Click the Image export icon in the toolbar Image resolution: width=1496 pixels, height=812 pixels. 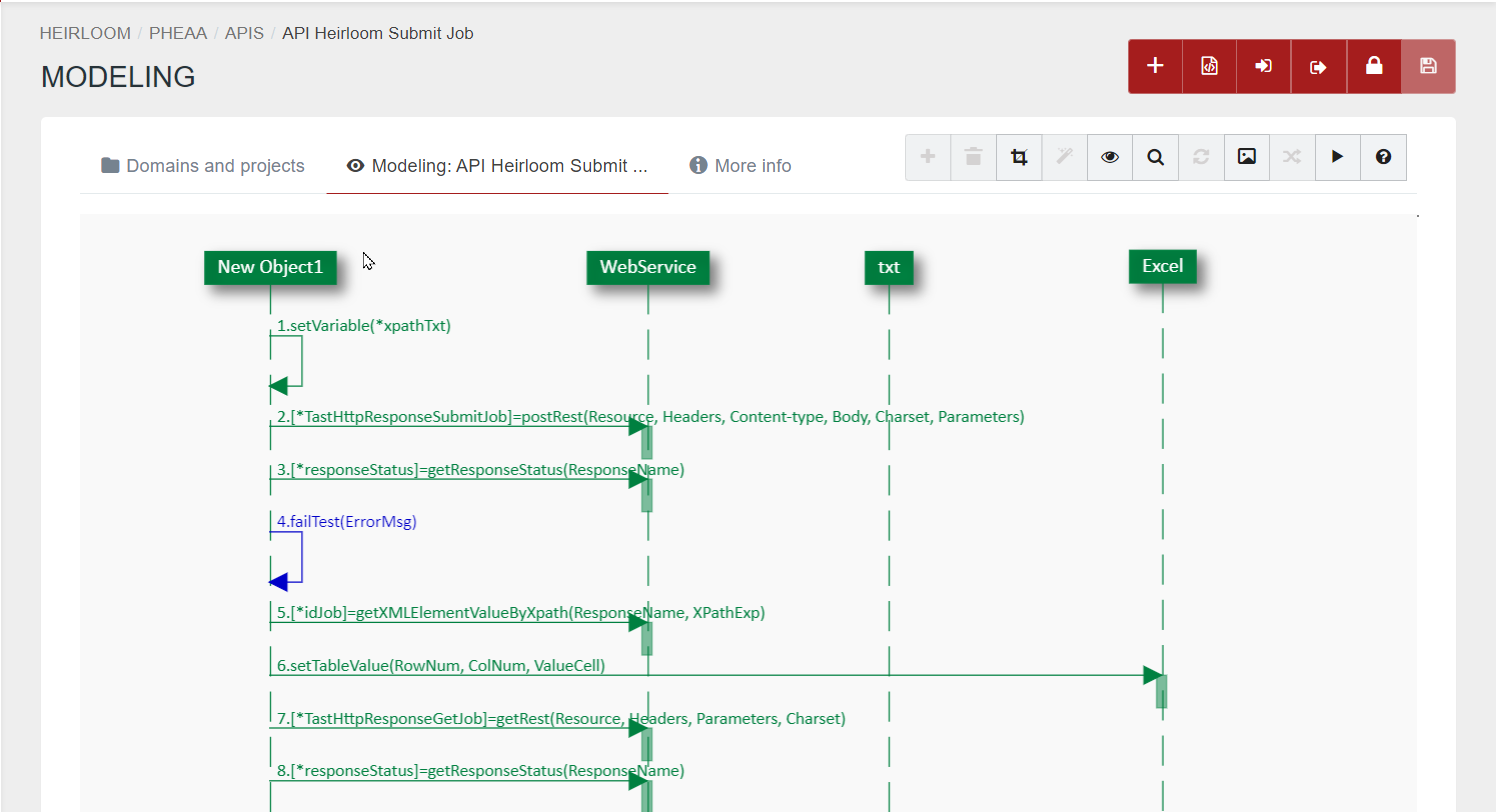click(x=1246, y=157)
